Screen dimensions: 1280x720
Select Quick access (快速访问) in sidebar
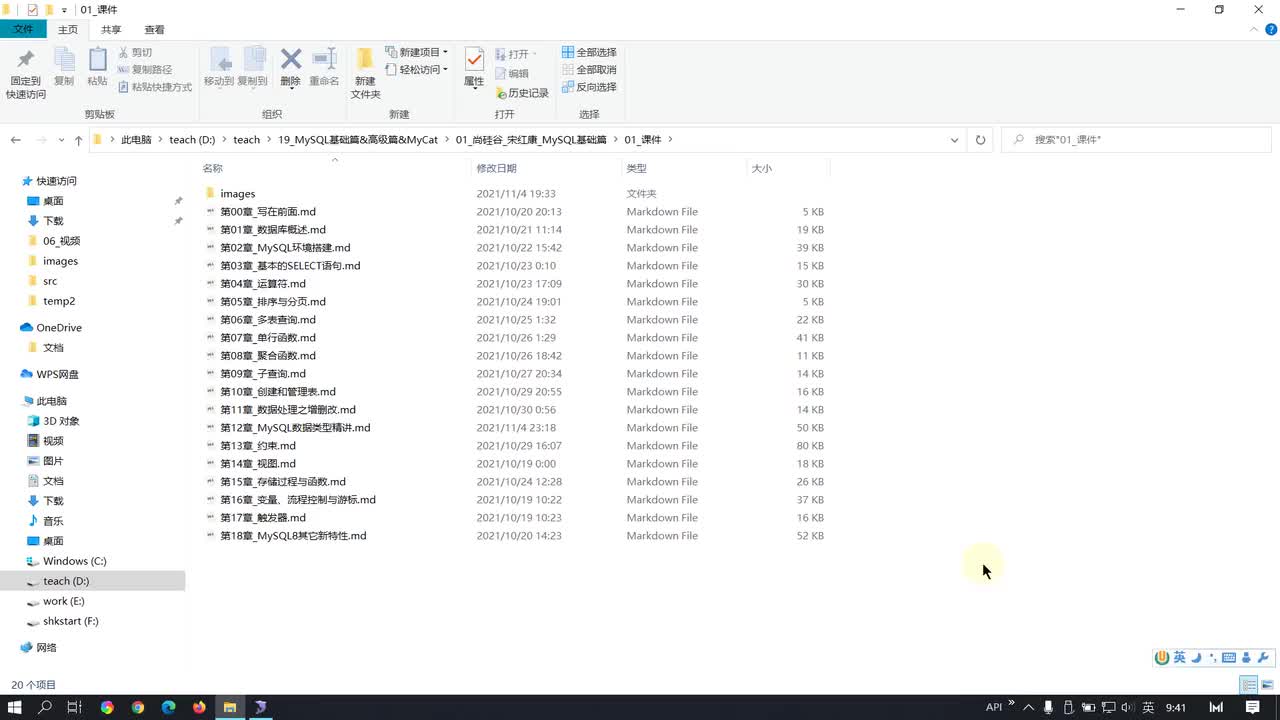56,181
